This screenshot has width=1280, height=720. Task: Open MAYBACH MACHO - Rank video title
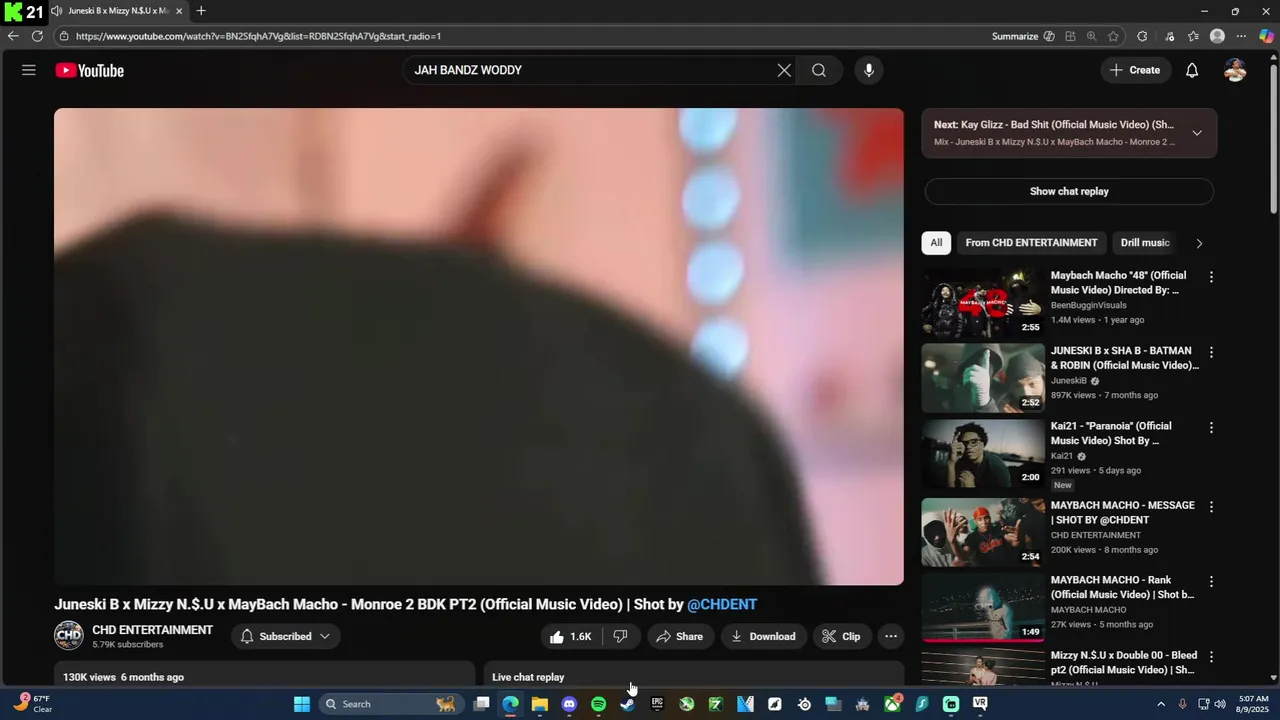pos(1122,587)
